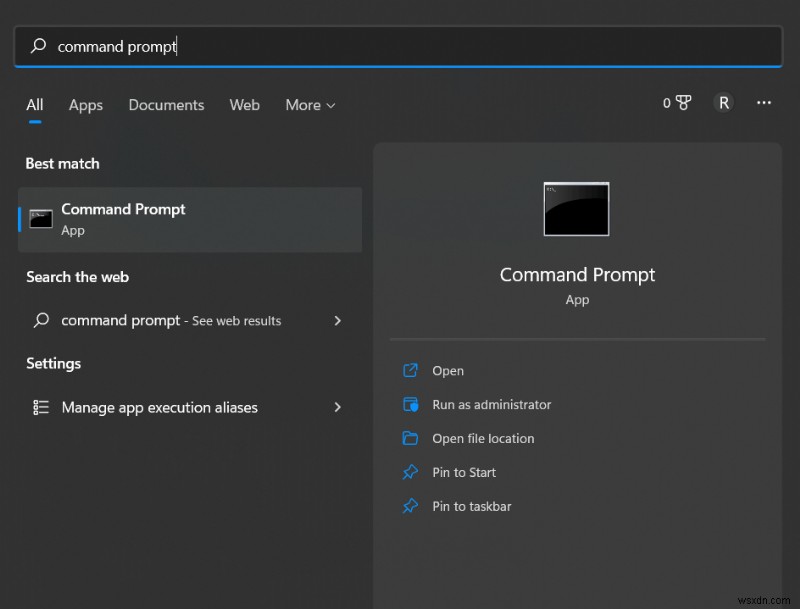This screenshot has height=609, width=800.
Task: Click the Open file location folder icon
Action: pos(410,438)
